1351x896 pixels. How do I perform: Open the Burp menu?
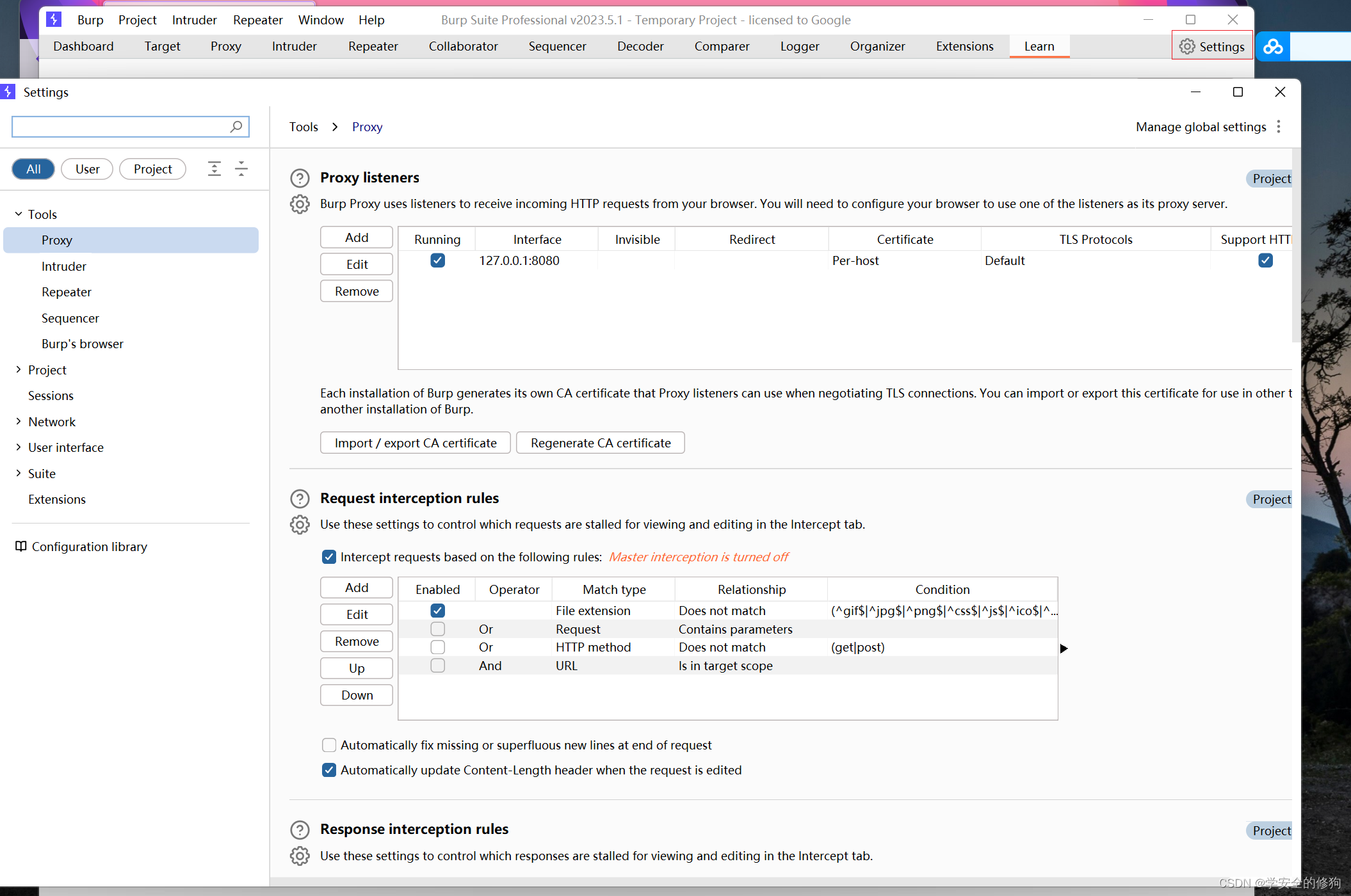pyautogui.click(x=90, y=20)
